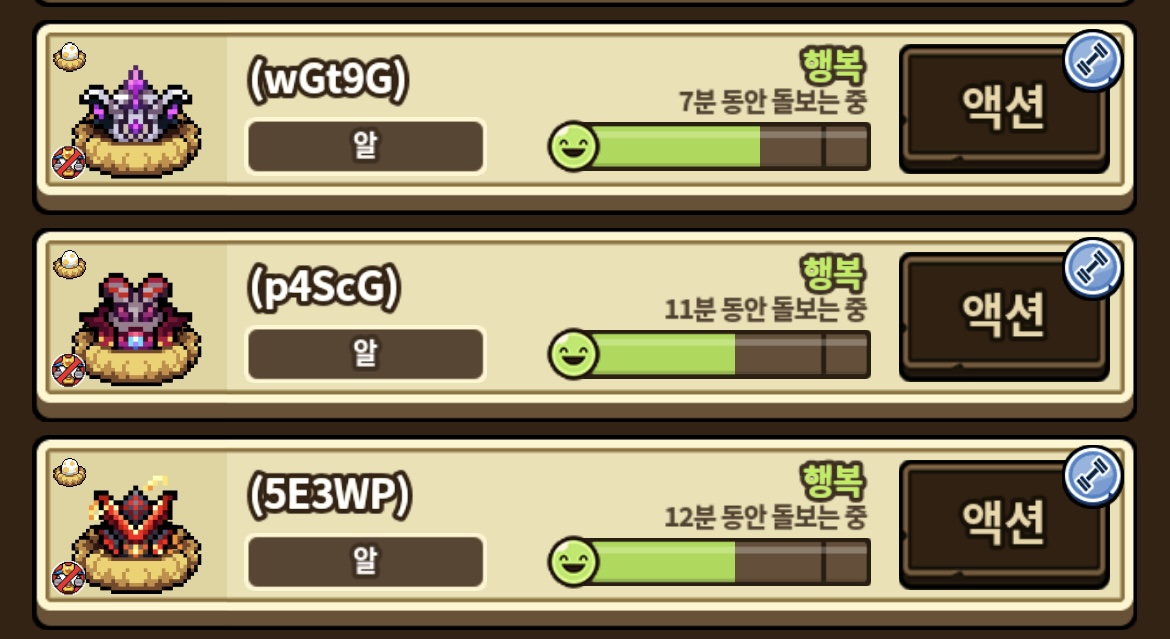Open 액션 button for 5E3WP
The image size is (1170, 639).
[x=1004, y=524]
